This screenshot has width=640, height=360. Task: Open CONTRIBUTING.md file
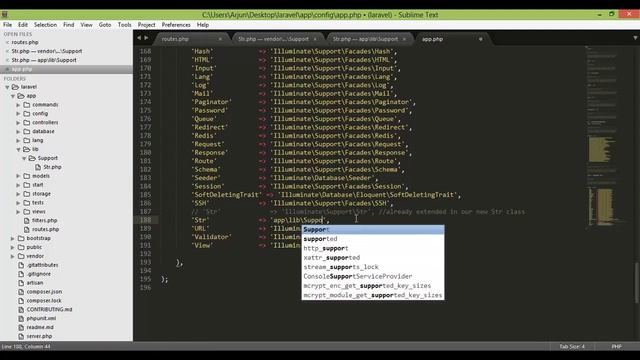point(49,310)
